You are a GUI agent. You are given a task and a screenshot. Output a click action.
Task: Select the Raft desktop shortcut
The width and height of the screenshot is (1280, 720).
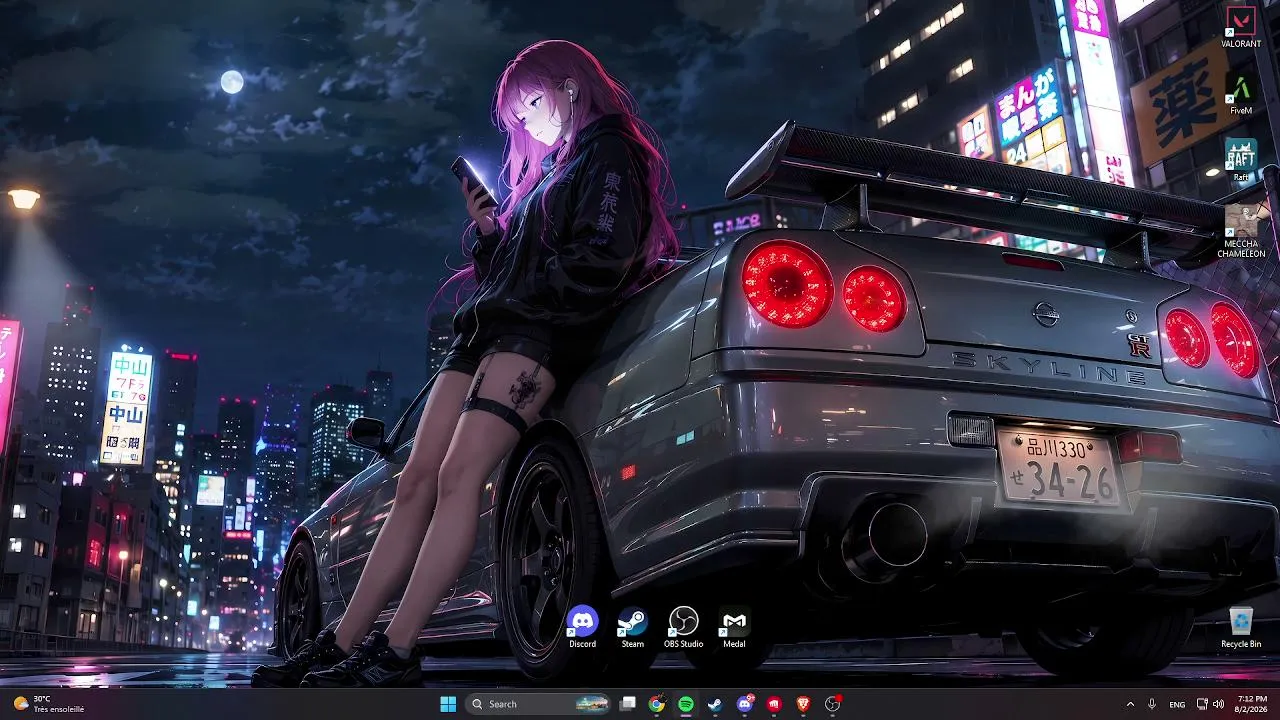(x=1241, y=160)
